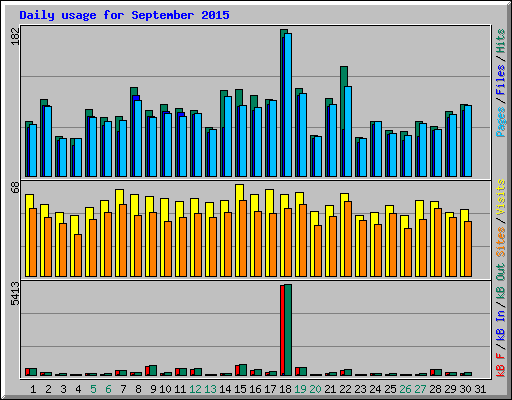Click day 9 on the x-axis

[x=153, y=389]
